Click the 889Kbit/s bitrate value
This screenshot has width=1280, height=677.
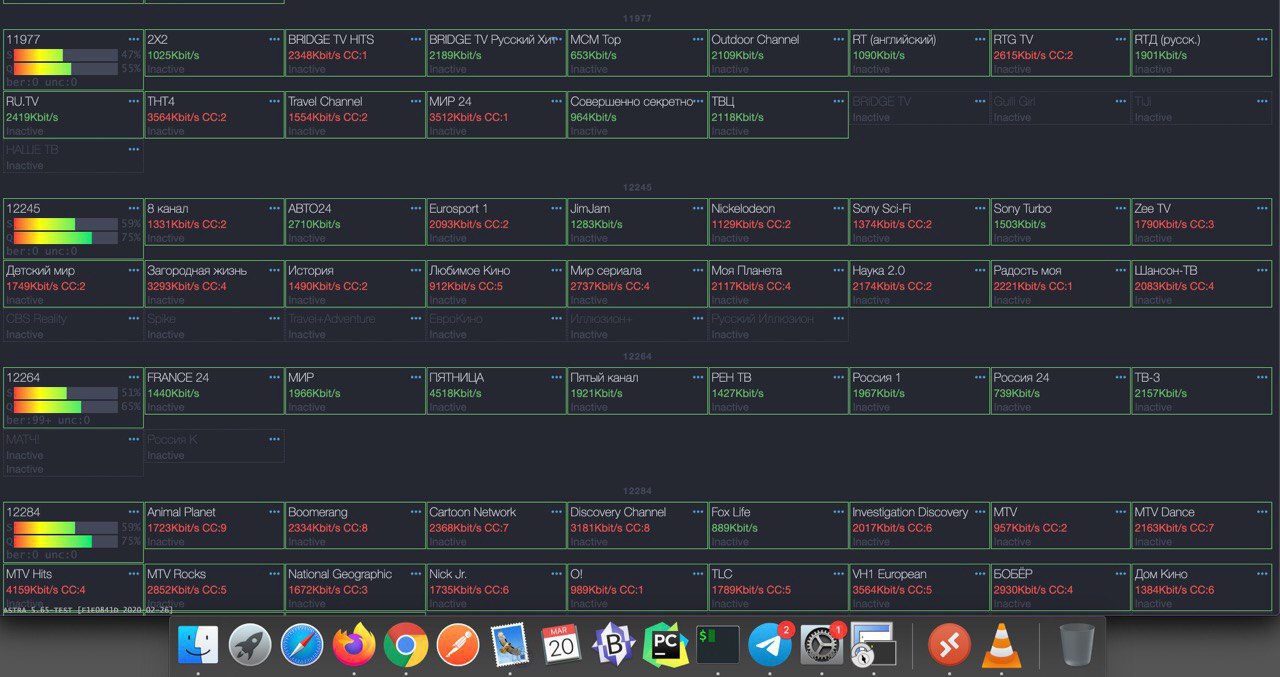[x=734, y=528]
